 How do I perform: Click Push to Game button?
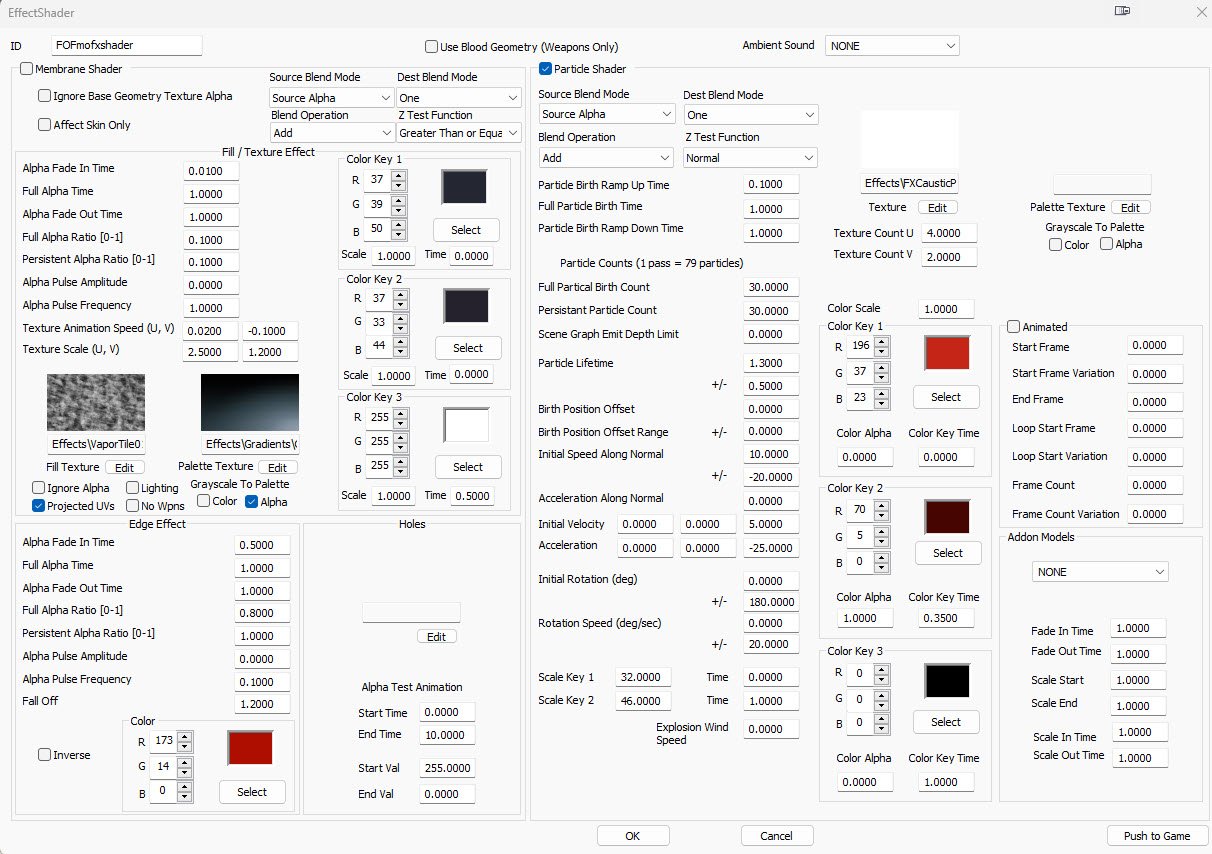point(1157,836)
